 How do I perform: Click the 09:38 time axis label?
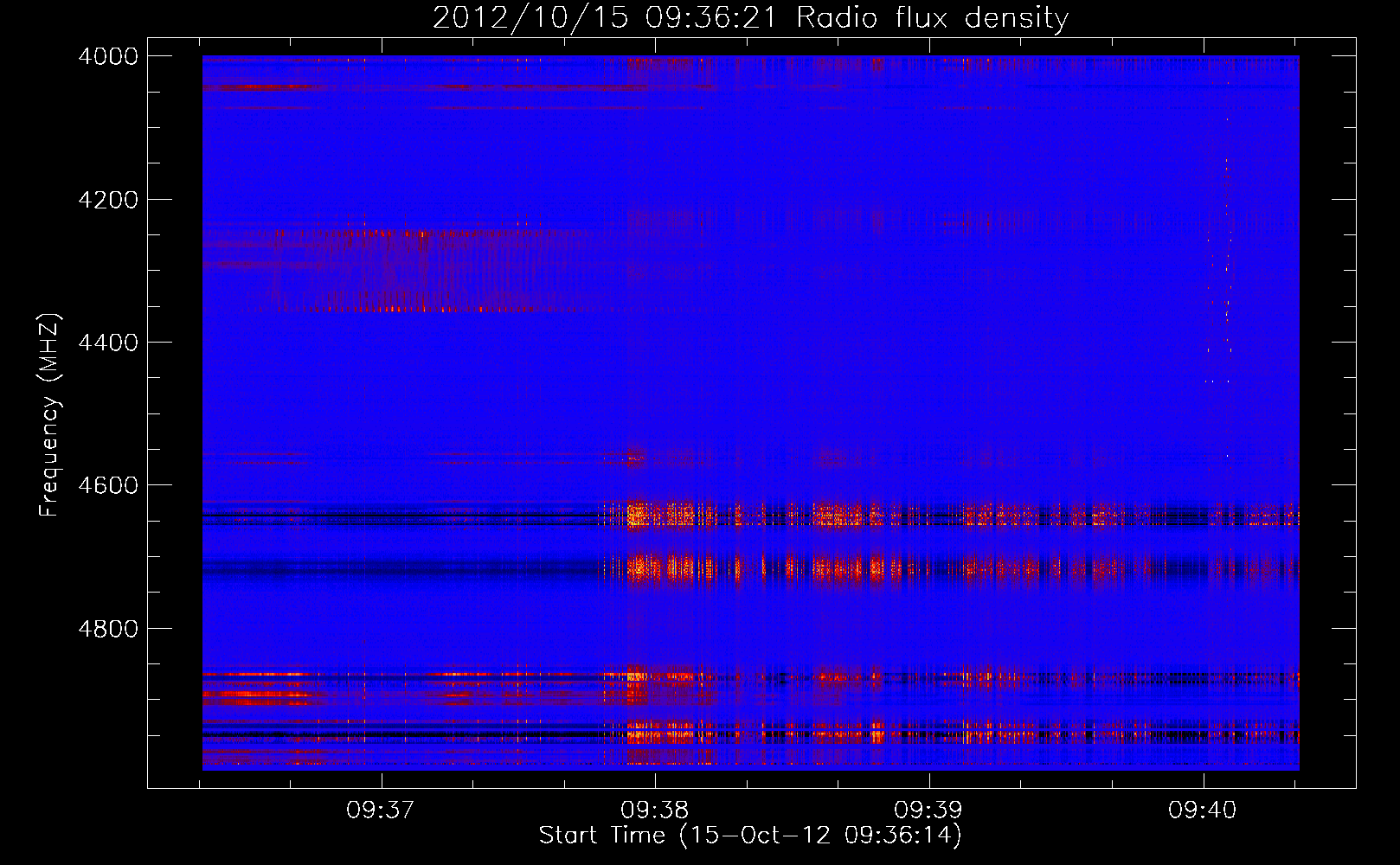pos(655,811)
